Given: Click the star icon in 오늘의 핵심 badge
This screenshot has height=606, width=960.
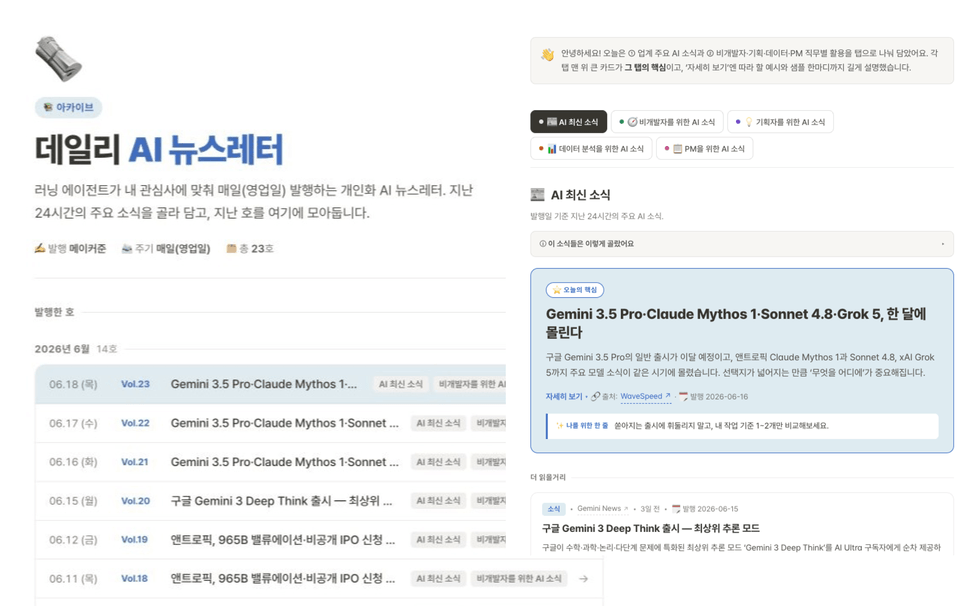Looking at the screenshot, I should pyautogui.click(x=556, y=290).
